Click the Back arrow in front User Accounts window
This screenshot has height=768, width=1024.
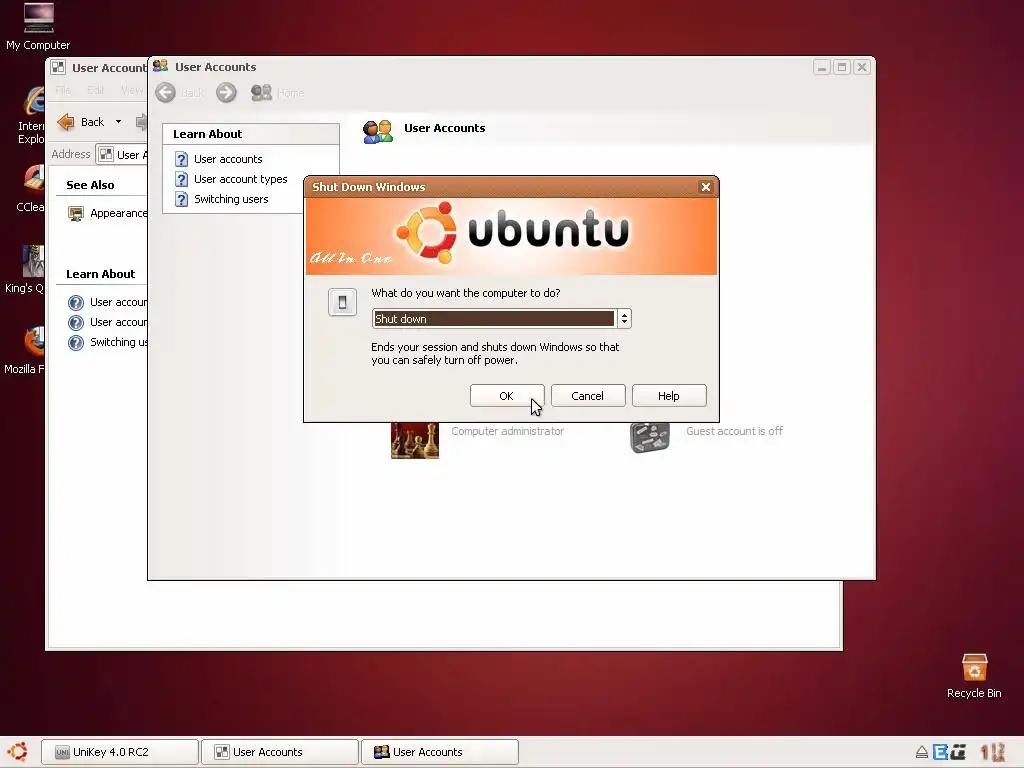(x=165, y=93)
